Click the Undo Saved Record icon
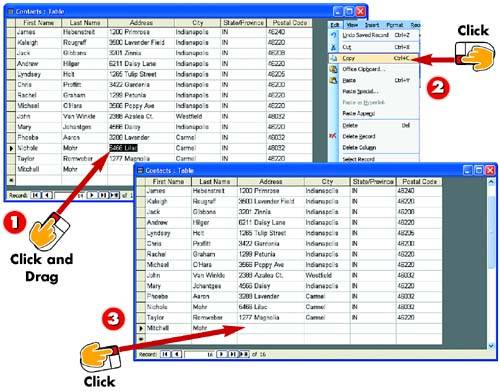This screenshot has width=500, height=391. pyautogui.click(x=334, y=35)
